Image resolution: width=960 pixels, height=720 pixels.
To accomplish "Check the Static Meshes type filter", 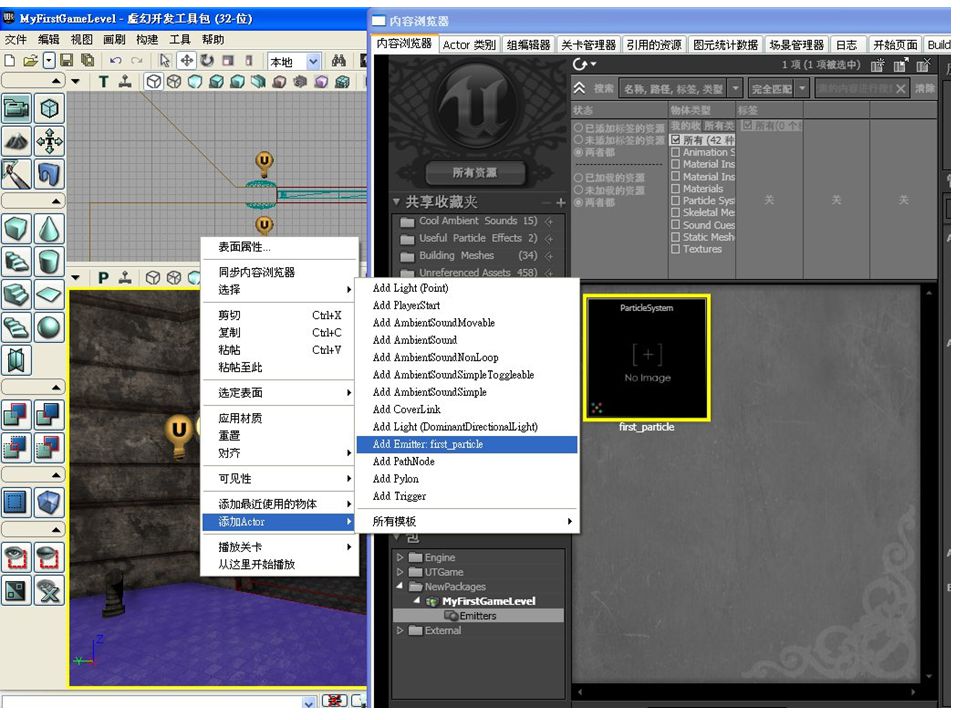I will (675, 237).
